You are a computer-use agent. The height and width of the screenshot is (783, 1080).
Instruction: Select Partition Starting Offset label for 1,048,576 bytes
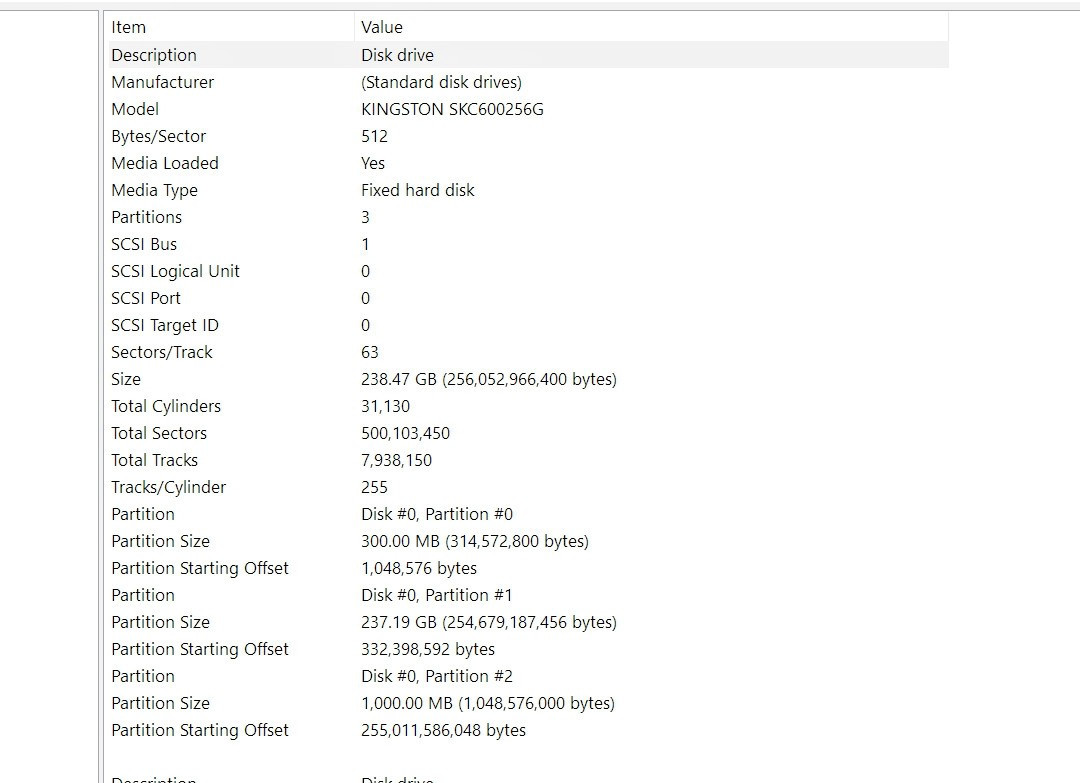click(200, 568)
